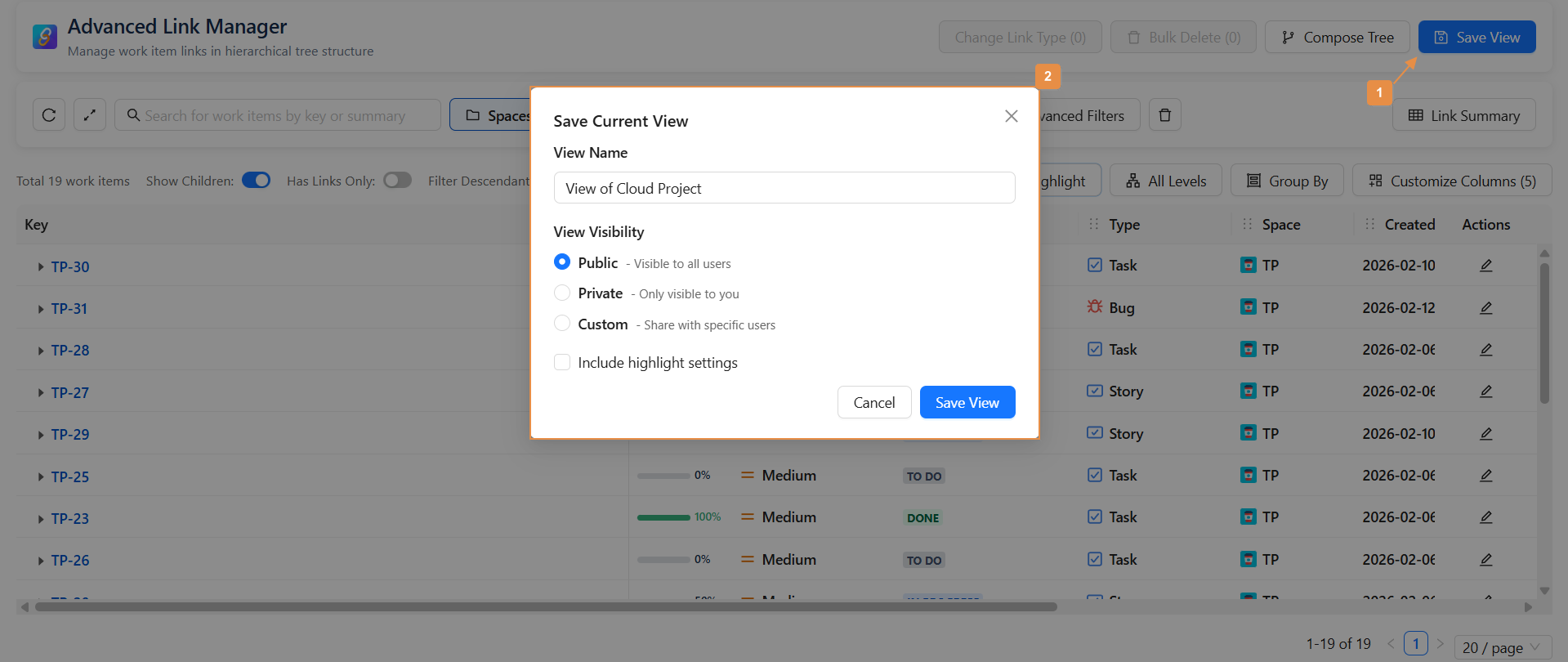The height and width of the screenshot is (662, 1568).
Task: Click Save View button in the dialog
Action: 967,402
